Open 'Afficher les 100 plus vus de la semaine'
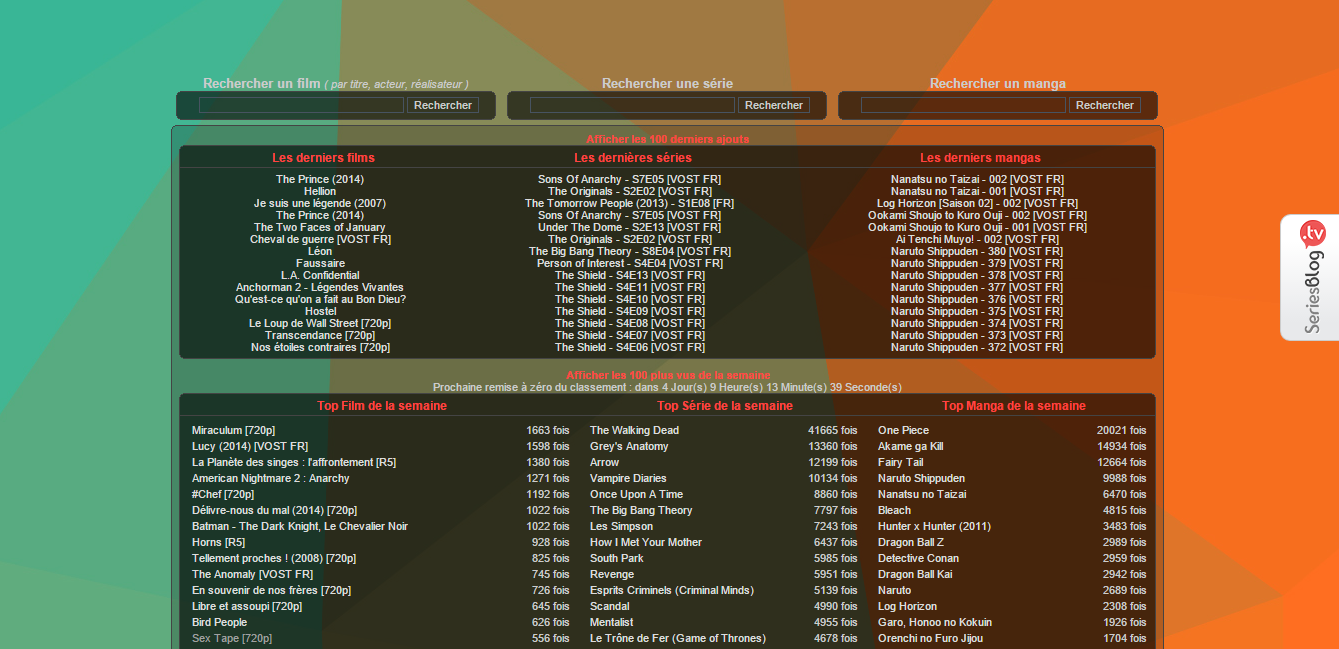 669,375
